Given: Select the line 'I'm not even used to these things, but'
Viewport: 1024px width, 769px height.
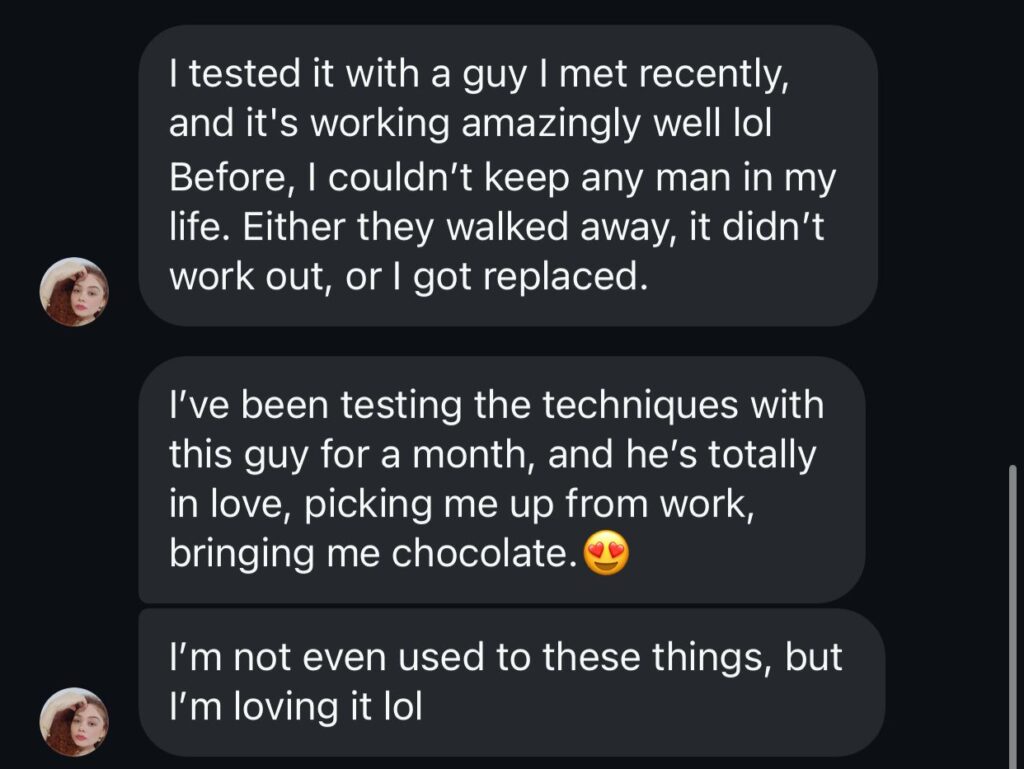Looking at the screenshot, I should [505, 657].
